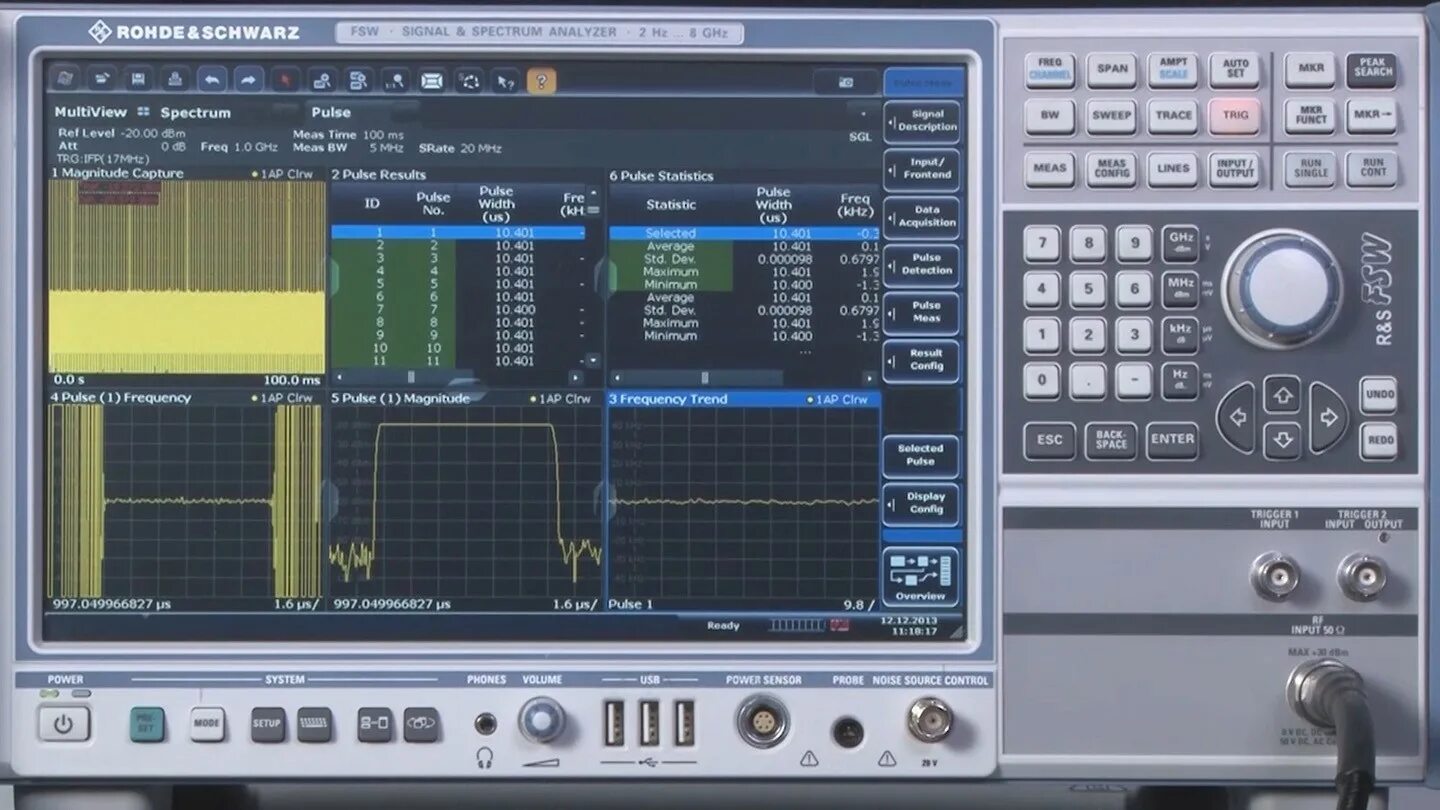
Task: Tap the Display Config softkey
Action: coord(921,503)
